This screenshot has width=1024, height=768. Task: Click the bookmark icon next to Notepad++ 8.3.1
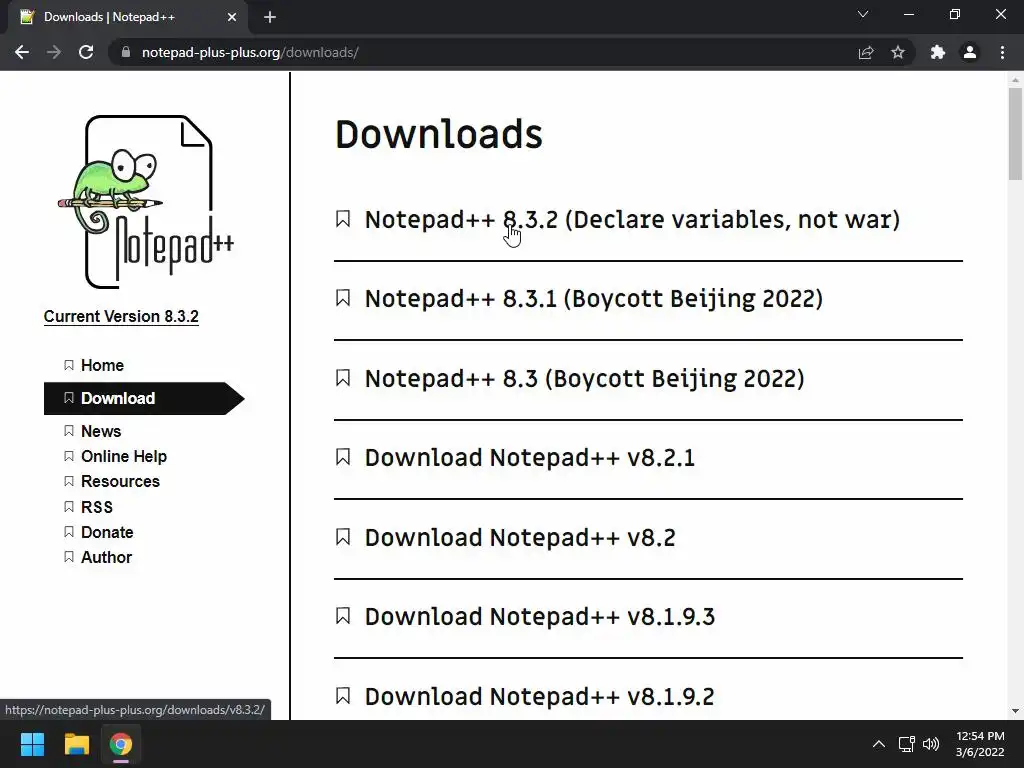[x=343, y=298]
